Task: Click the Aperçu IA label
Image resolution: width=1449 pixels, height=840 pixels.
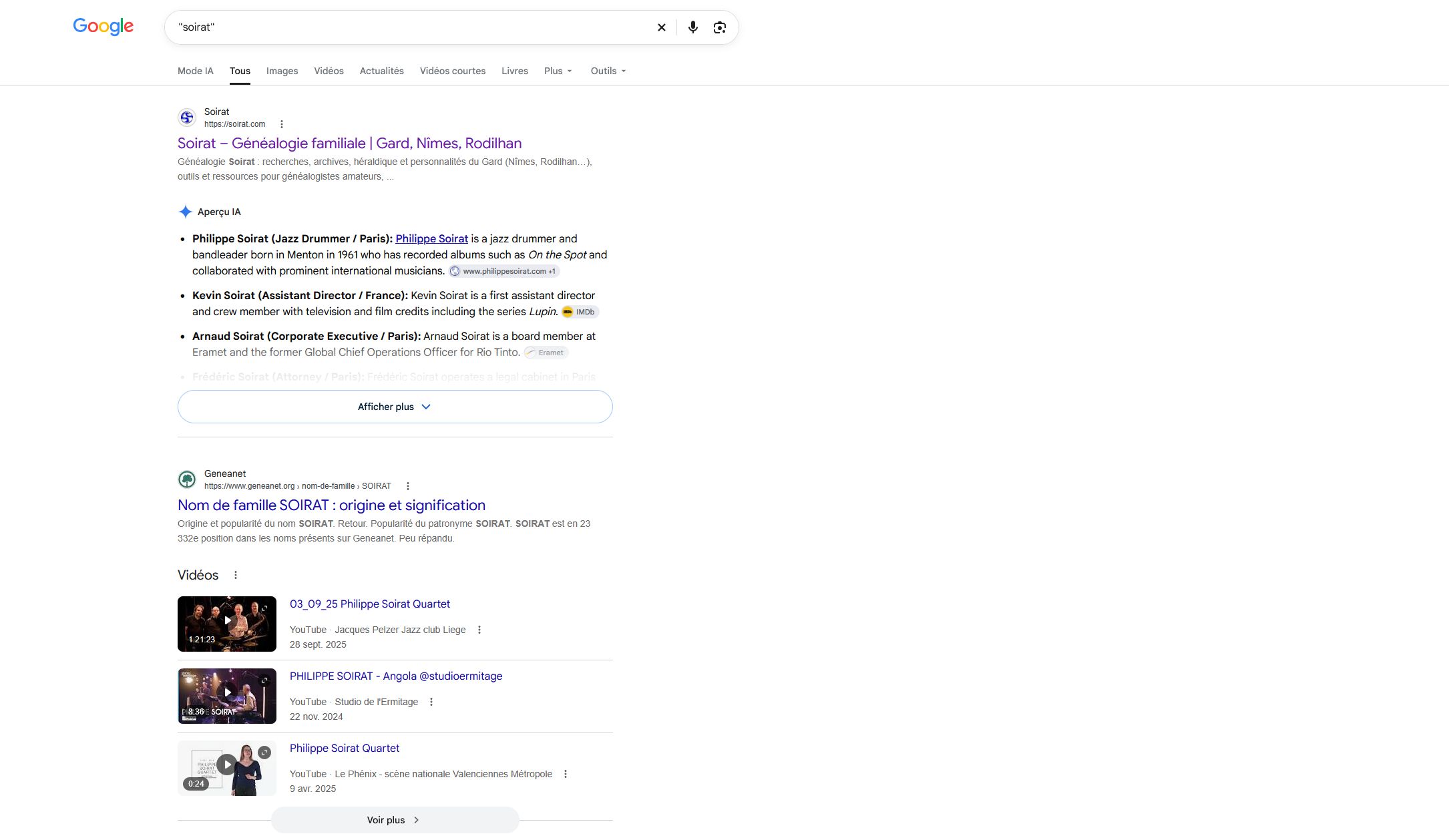Action: coord(219,212)
